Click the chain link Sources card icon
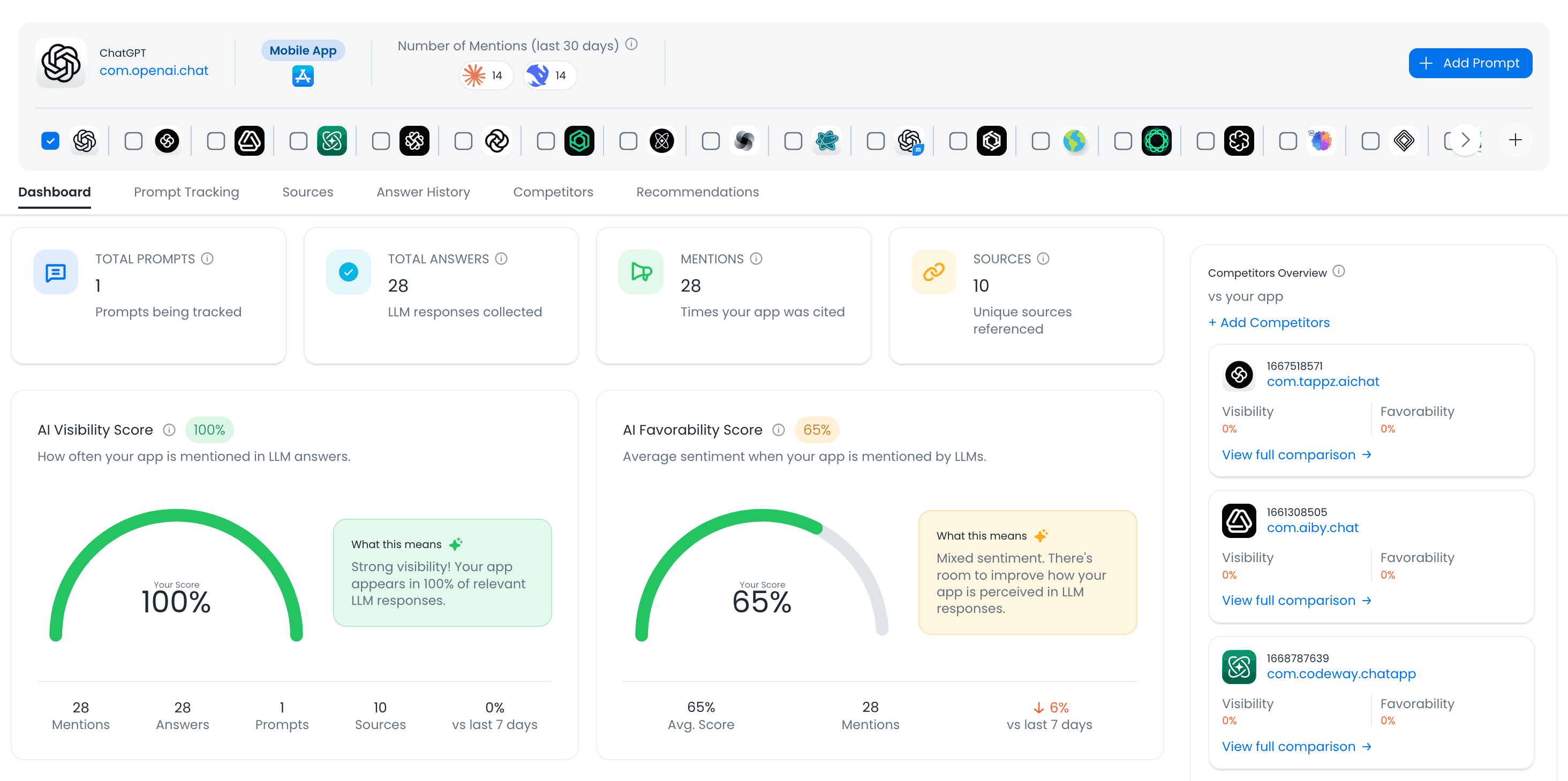1568x781 pixels. coord(934,272)
